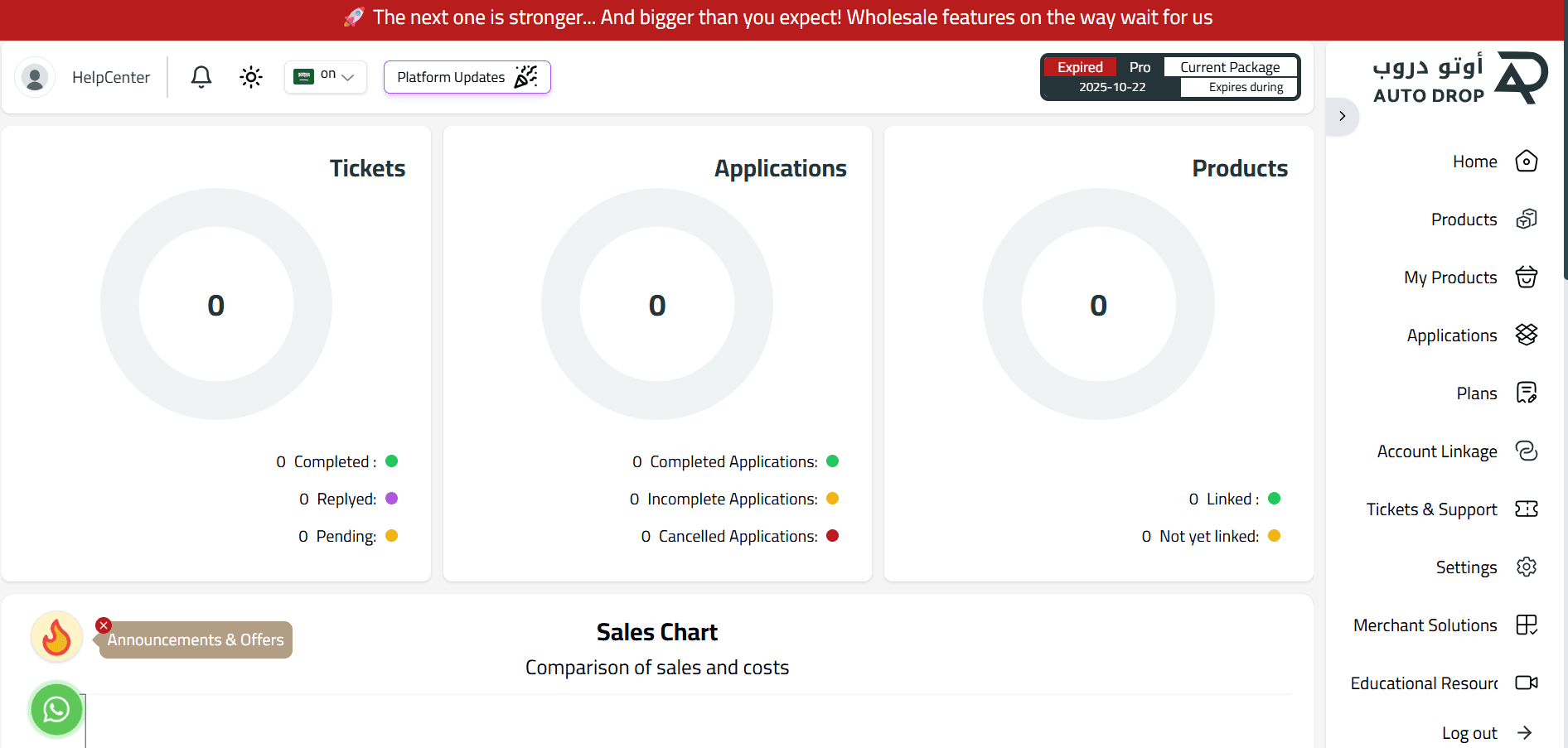Image resolution: width=1568 pixels, height=748 pixels.
Task: Open the Settings gear icon
Action: (x=1526, y=567)
